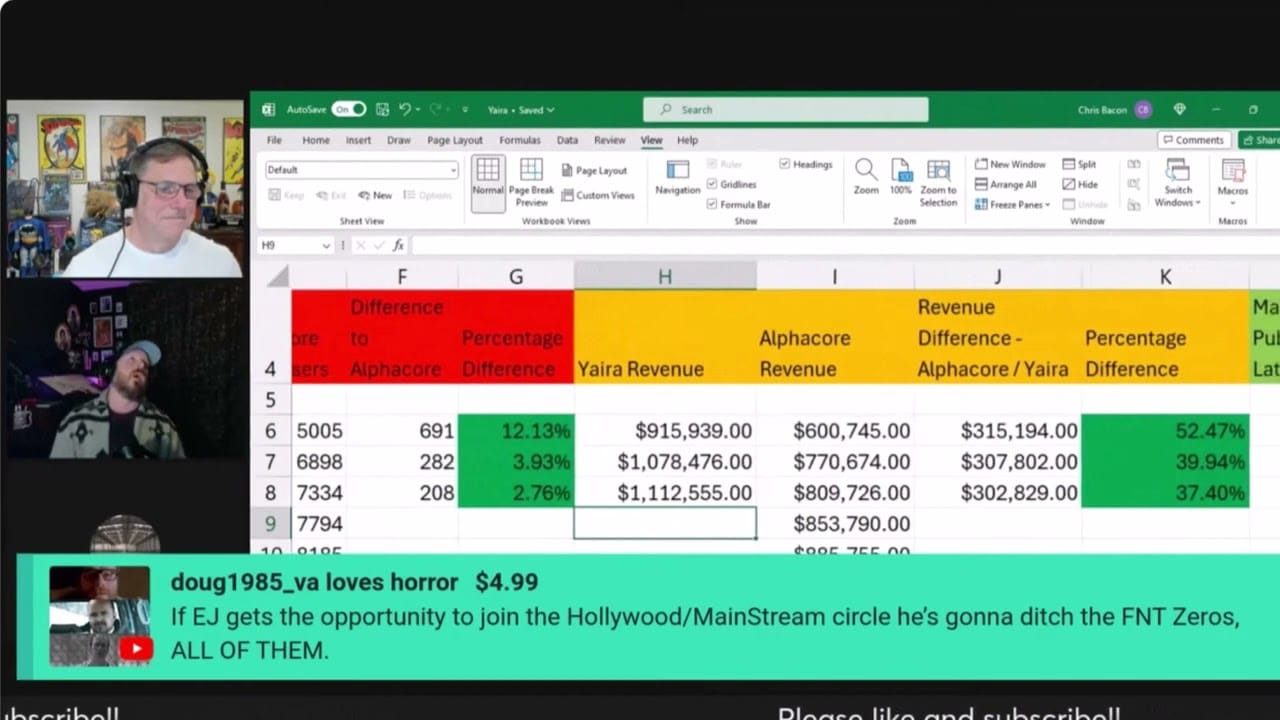Open the Sheet View Default dropdown
Viewport: 1280px width, 720px height.
[x=361, y=170]
